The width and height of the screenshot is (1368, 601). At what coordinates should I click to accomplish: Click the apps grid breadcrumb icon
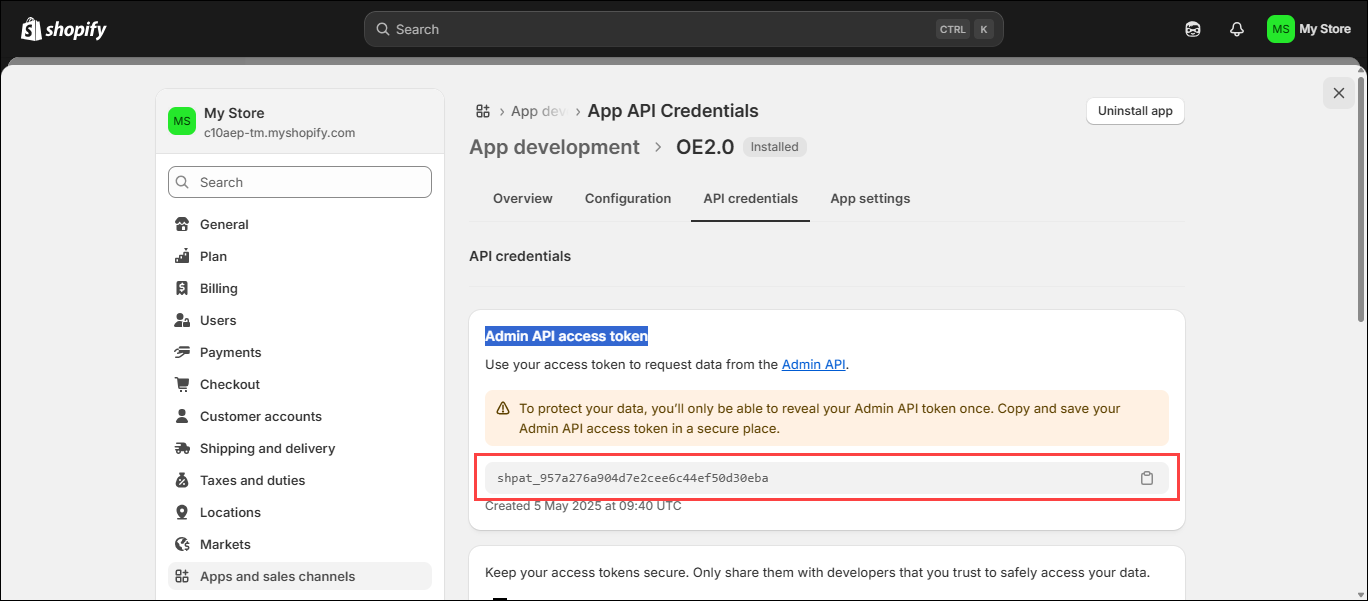pyautogui.click(x=483, y=111)
